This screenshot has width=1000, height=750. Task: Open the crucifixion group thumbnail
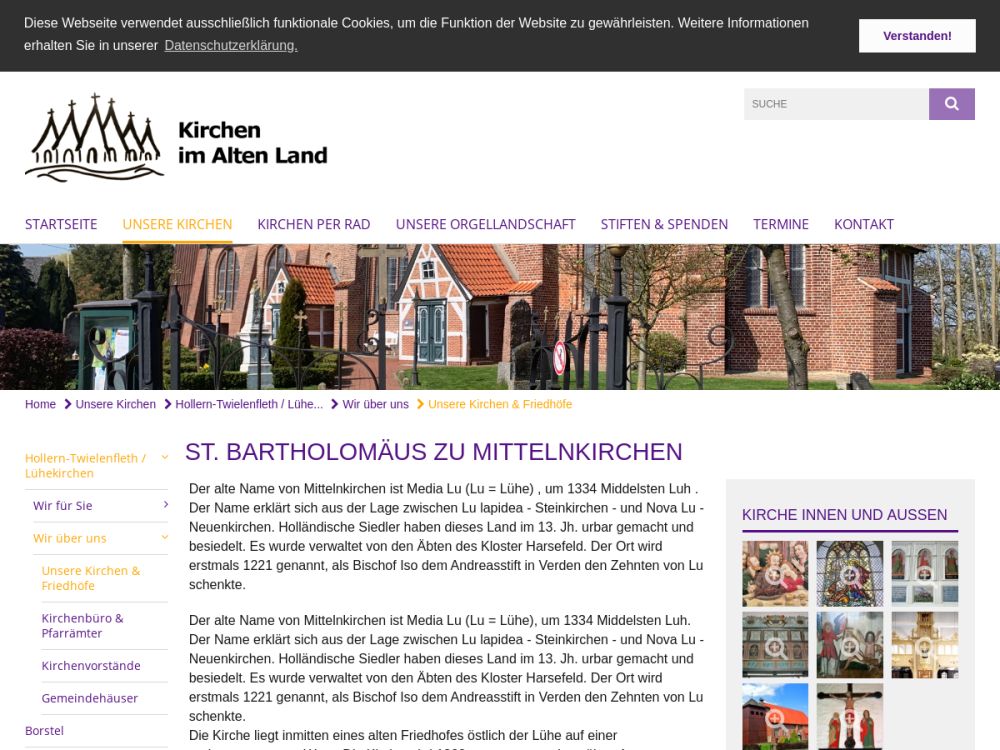tap(849, 716)
